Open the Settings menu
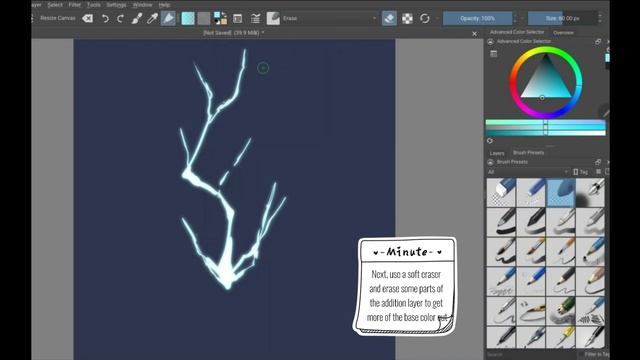The image size is (640, 360). (116, 5)
